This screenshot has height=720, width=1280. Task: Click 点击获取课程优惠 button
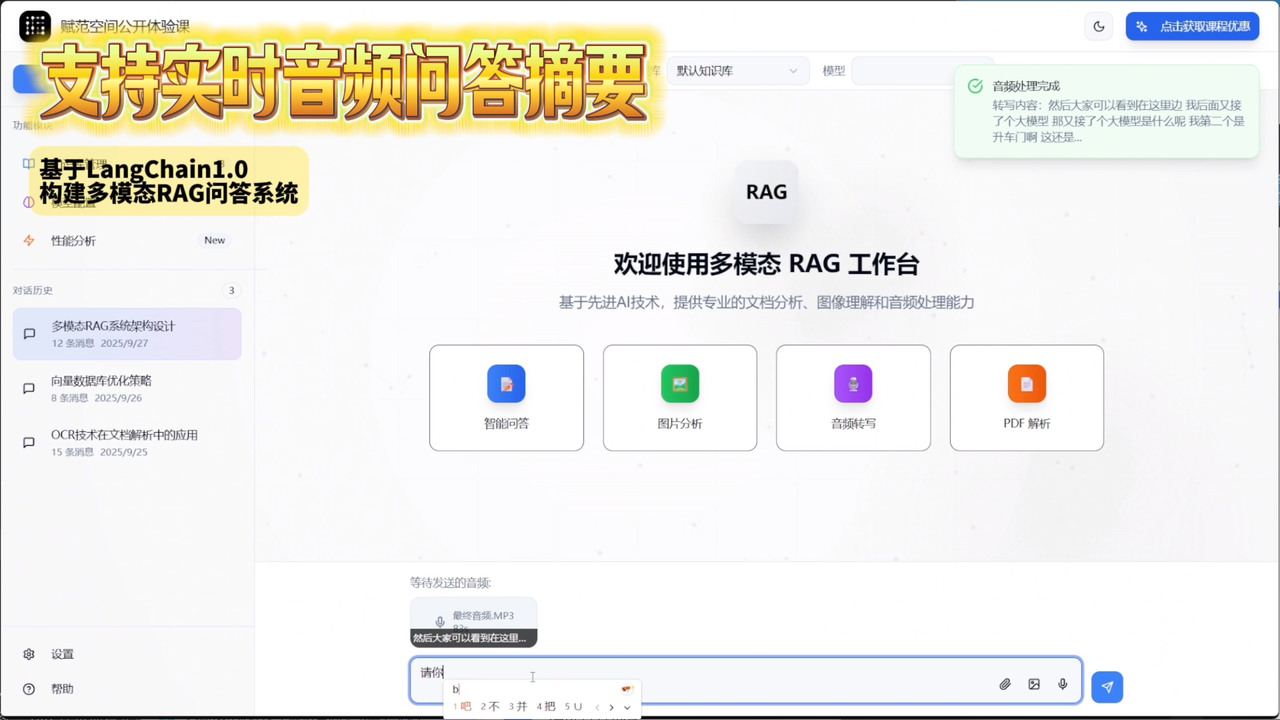pos(1192,26)
